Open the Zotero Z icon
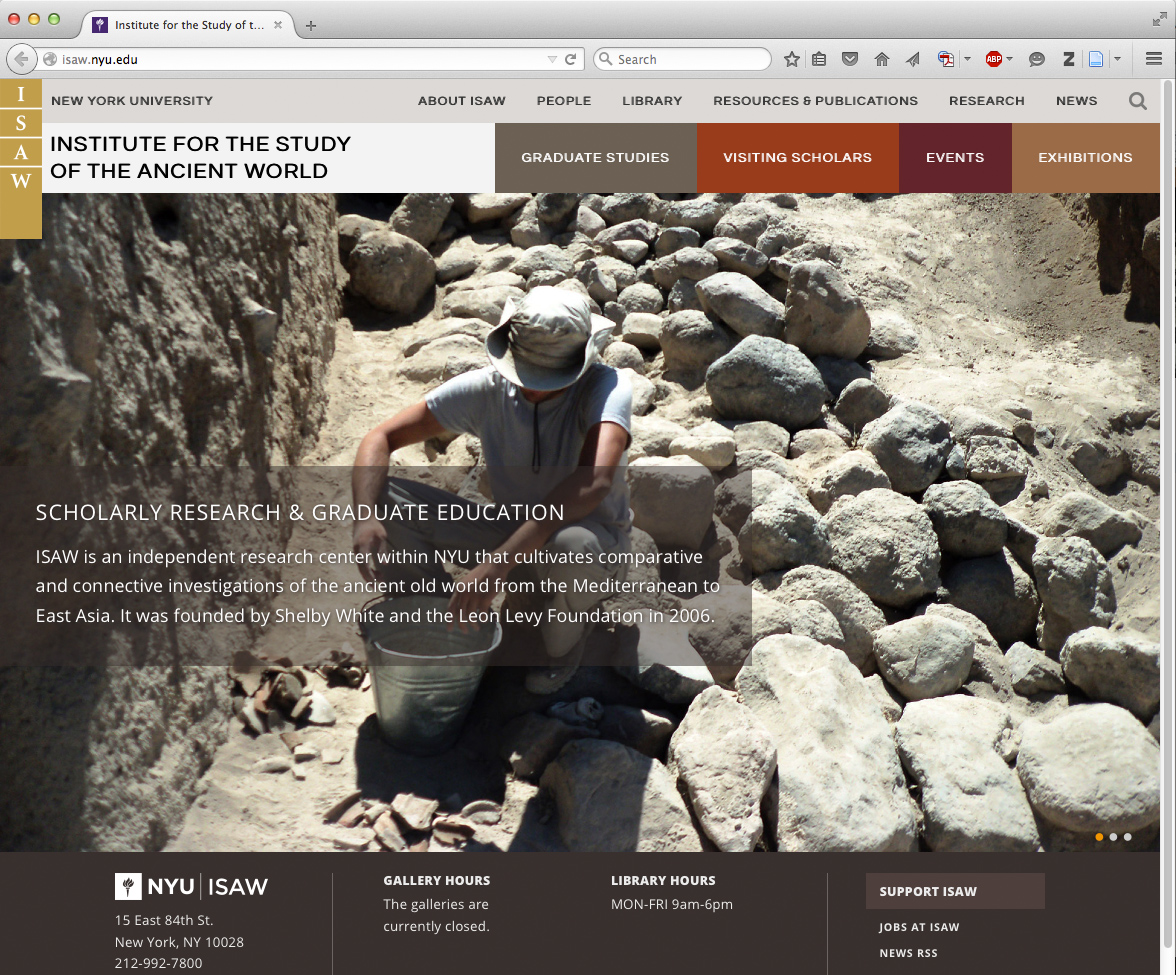The image size is (1176, 975). [x=1068, y=60]
